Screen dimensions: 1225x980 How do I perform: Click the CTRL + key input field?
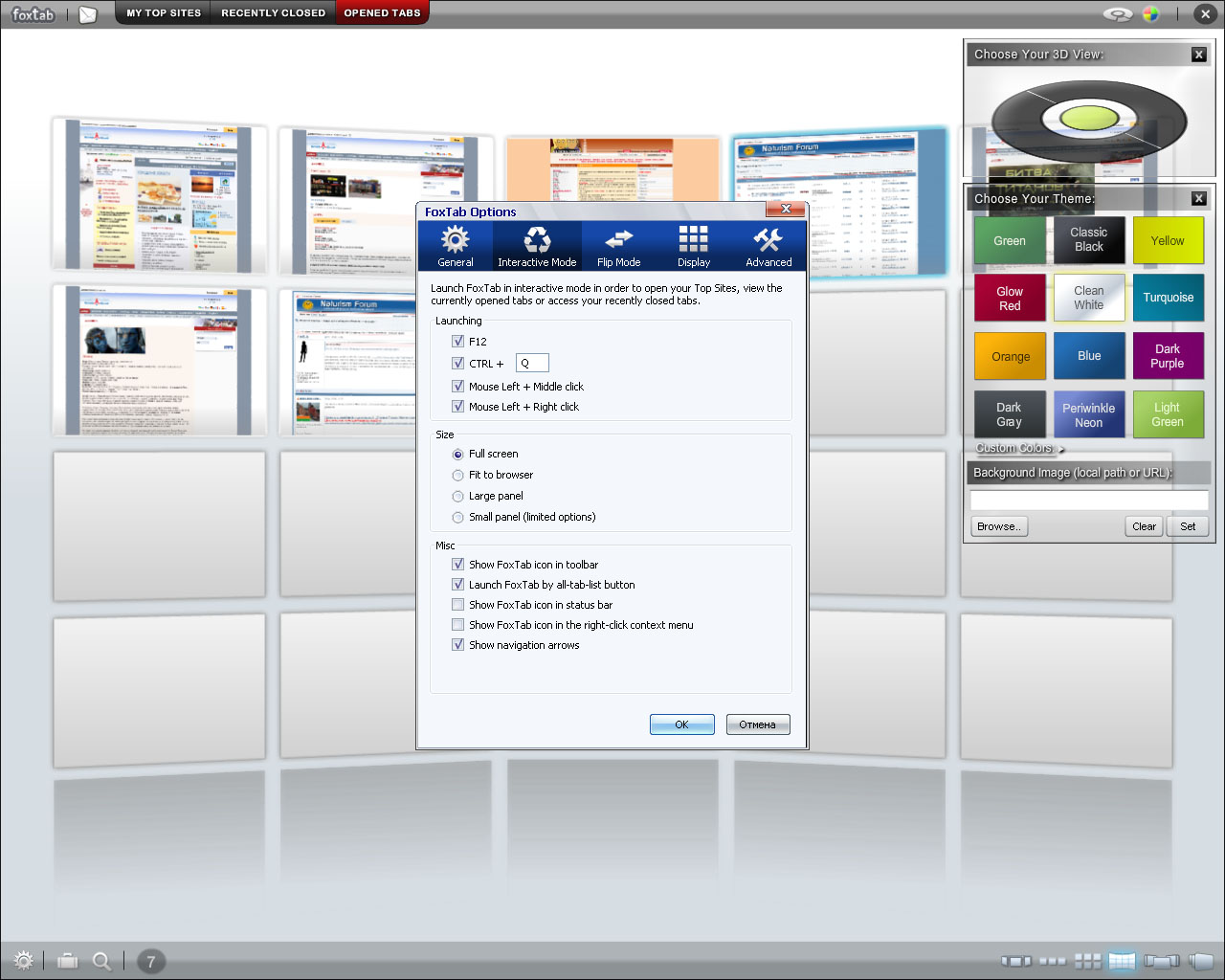[532, 363]
